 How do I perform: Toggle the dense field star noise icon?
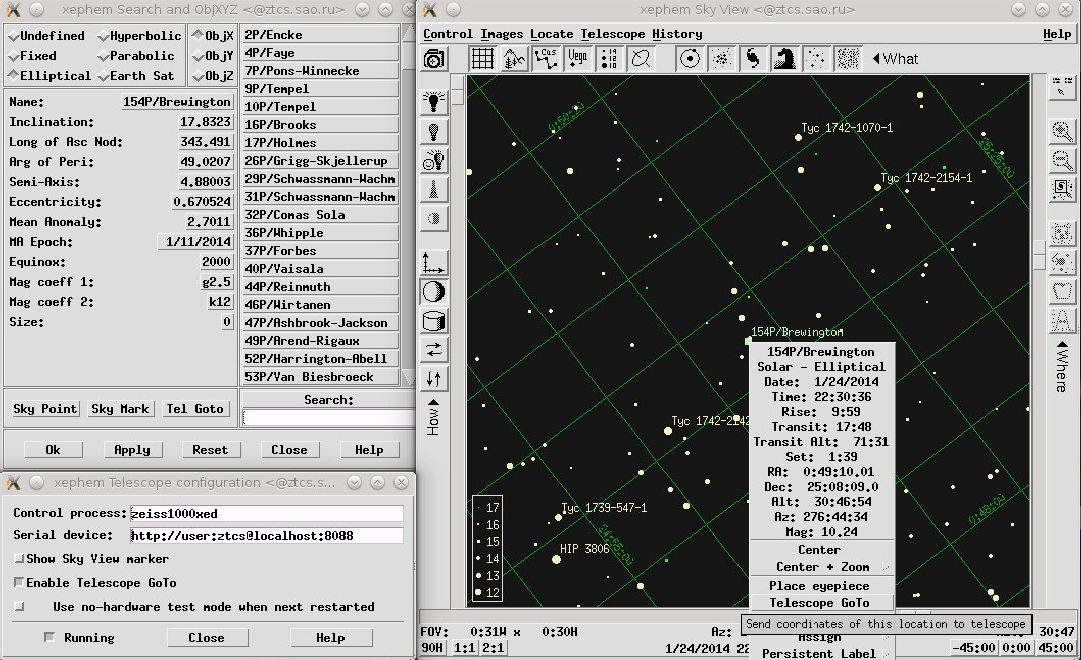pyautogui.click(x=848, y=59)
